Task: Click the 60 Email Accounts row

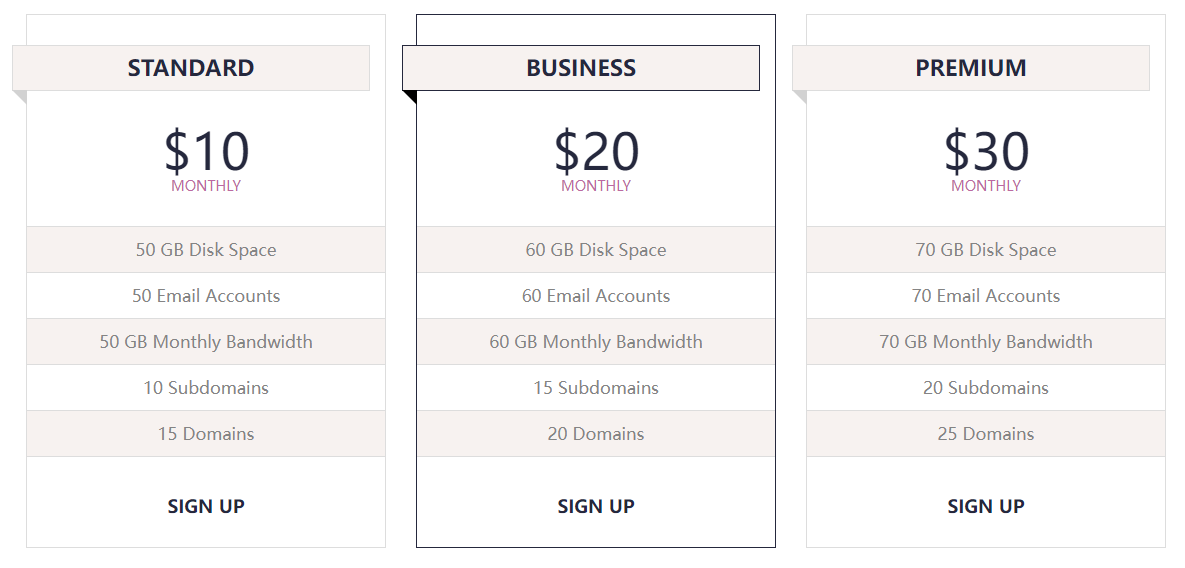Action: click(x=596, y=296)
